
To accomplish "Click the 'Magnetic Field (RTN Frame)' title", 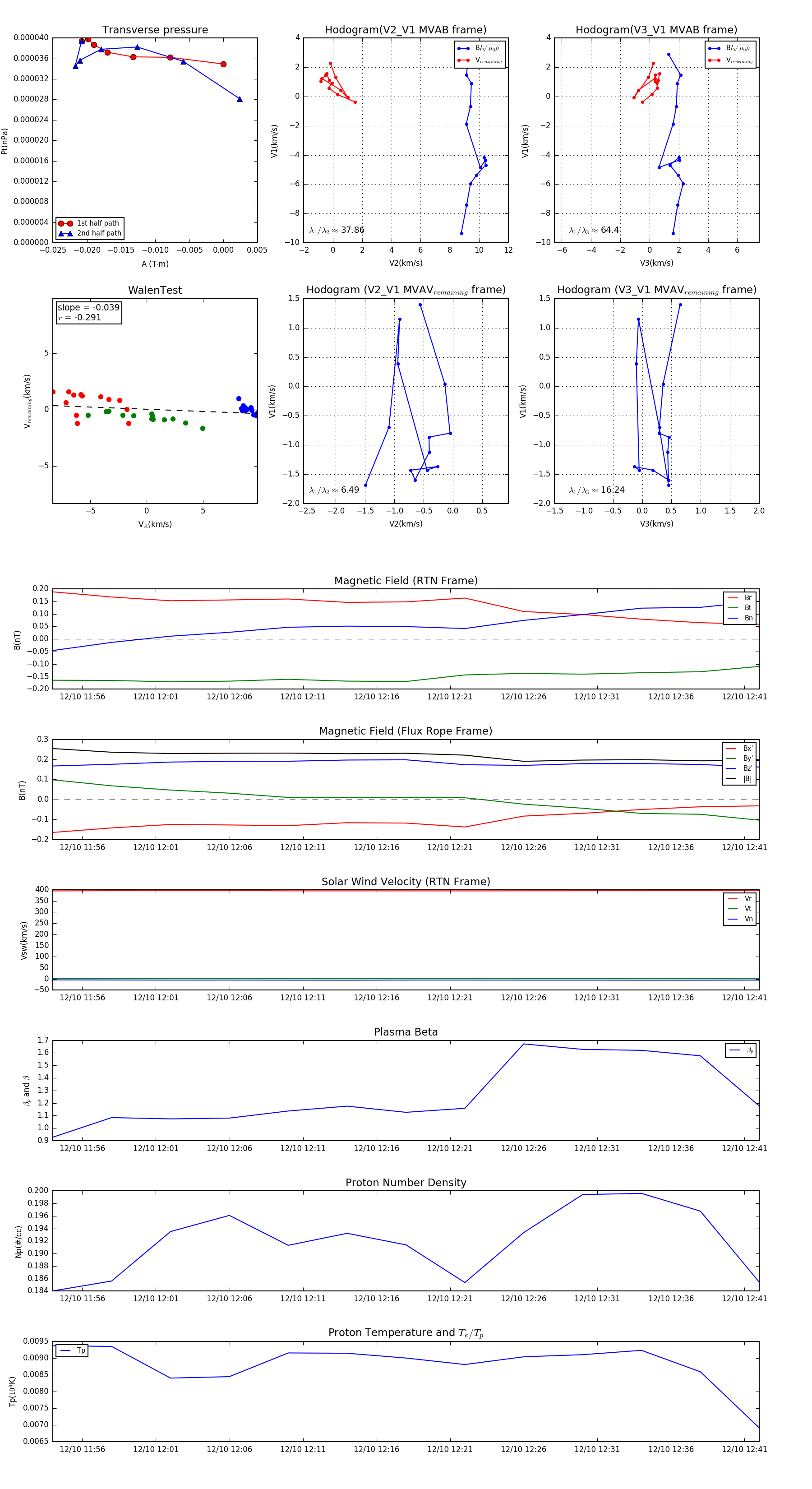I will tap(406, 581).
